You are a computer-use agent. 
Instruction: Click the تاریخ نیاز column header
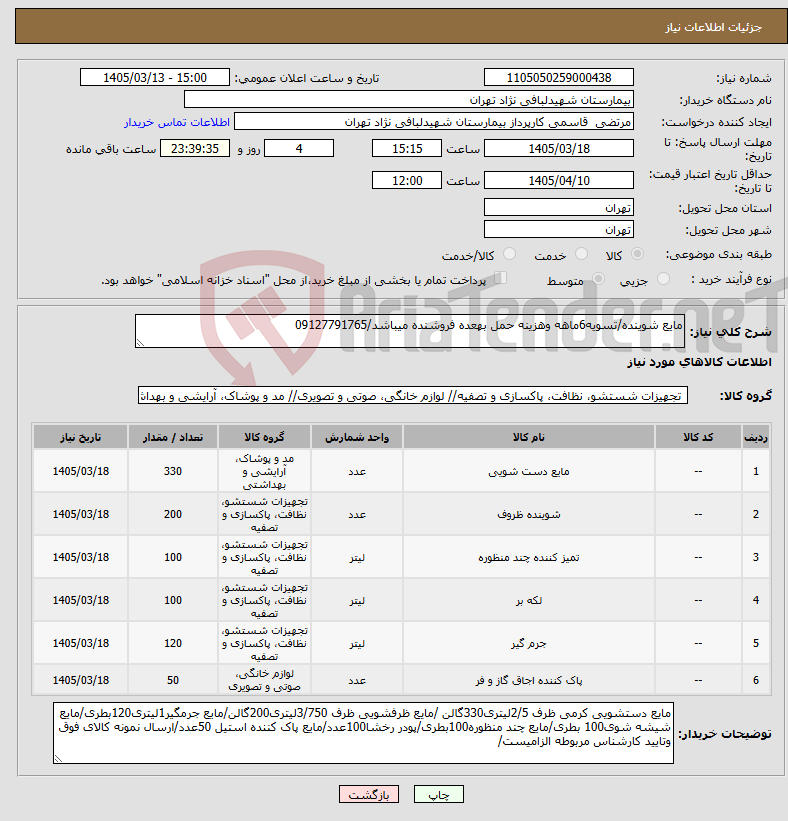point(81,437)
